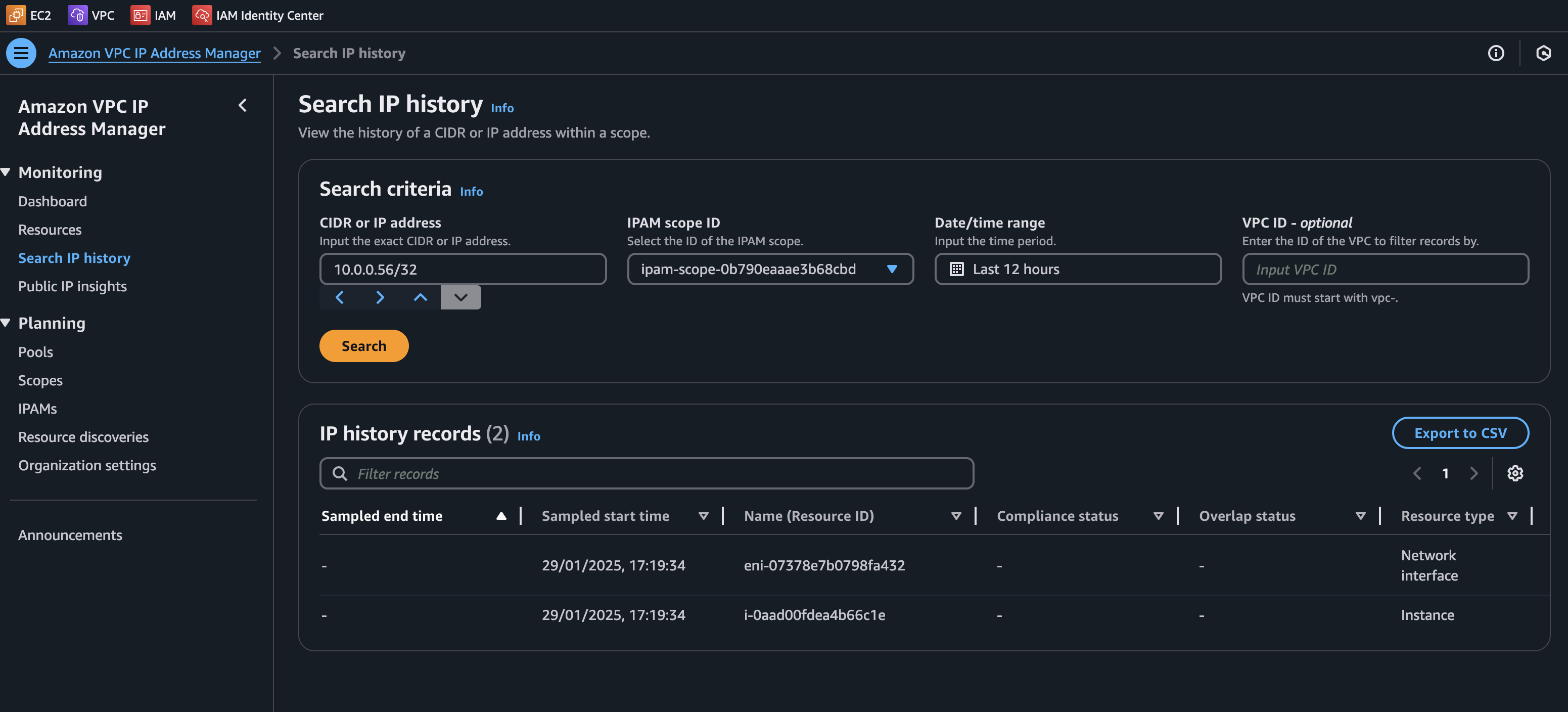This screenshot has height=712, width=1568.
Task: Open the Pools navigation item
Action: (x=35, y=352)
